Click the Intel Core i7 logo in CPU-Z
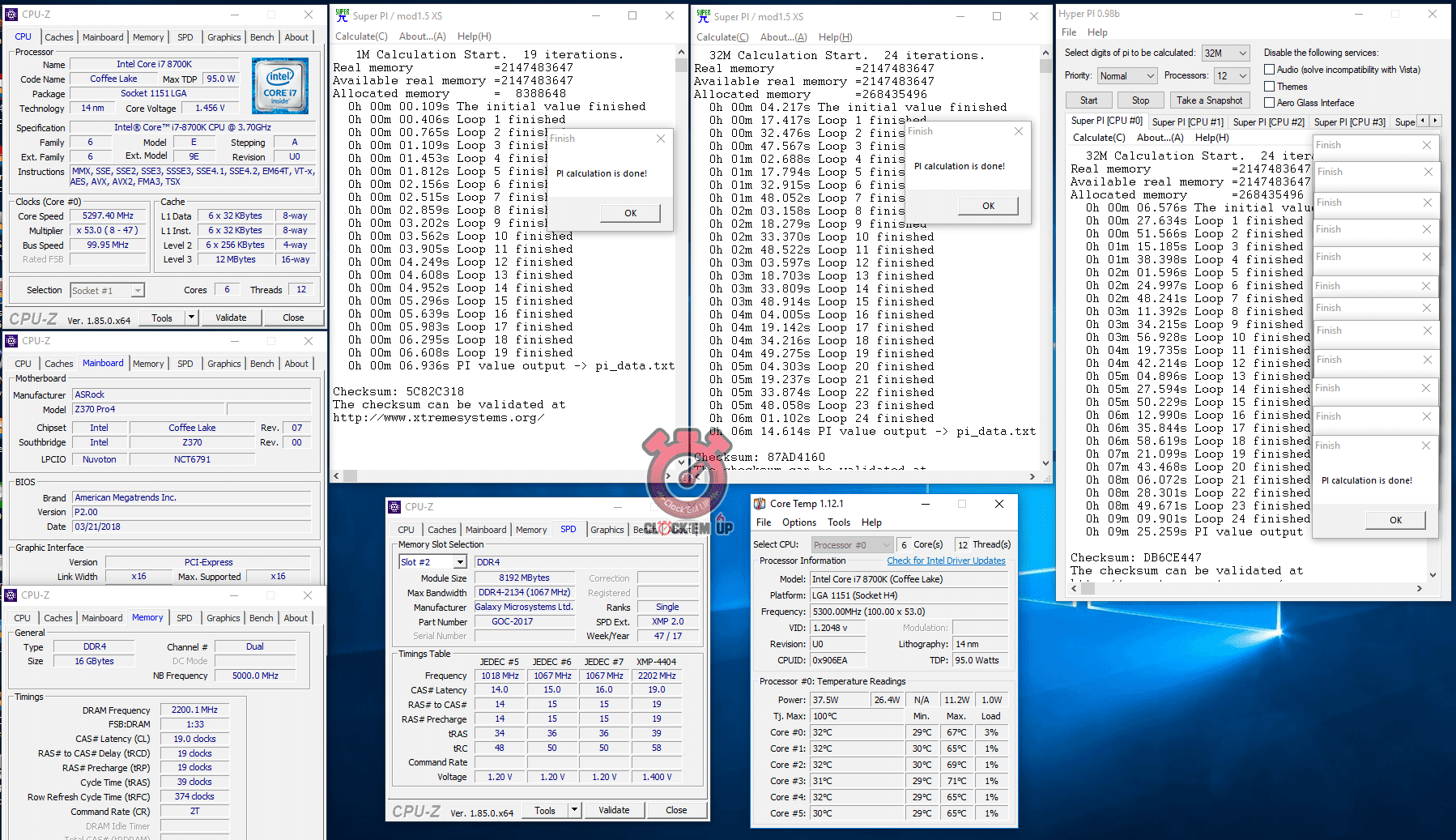Image resolution: width=1456 pixels, height=840 pixels. [279, 86]
